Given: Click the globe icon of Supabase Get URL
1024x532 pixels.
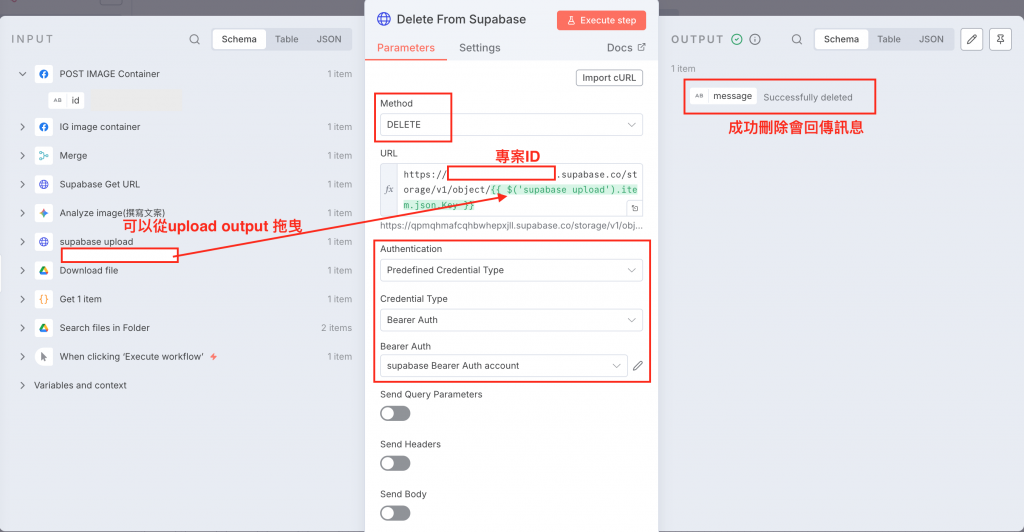Looking at the screenshot, I should pyautogui.click(x=44, y=184).
